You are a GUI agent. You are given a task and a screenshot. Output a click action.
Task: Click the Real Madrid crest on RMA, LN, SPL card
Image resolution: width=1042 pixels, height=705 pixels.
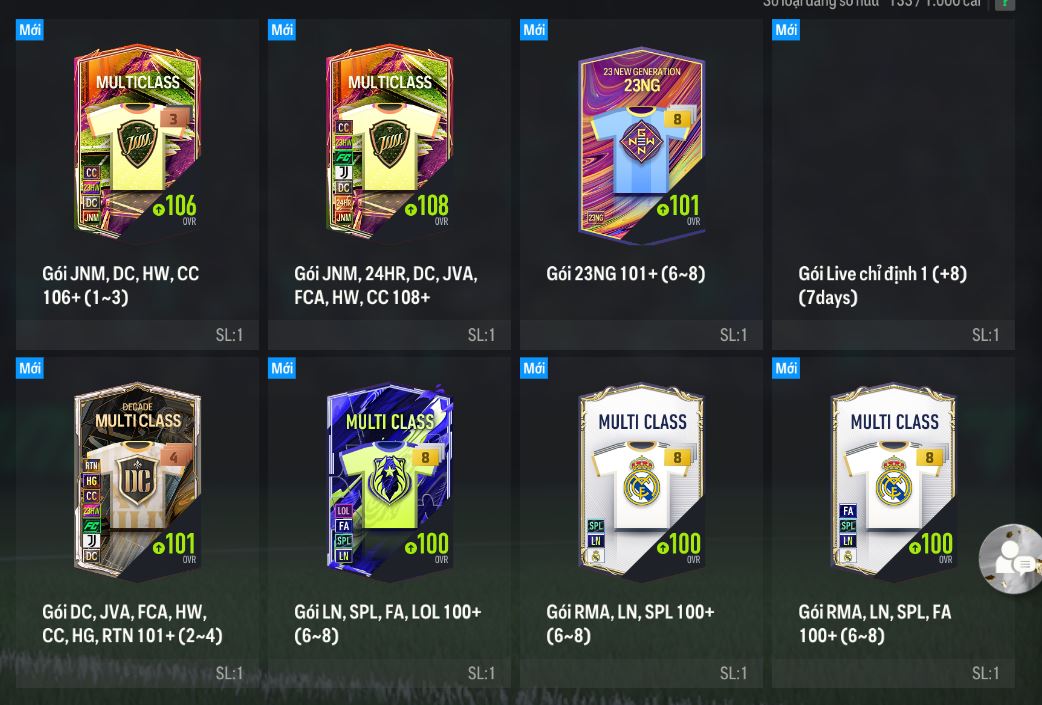tap(641, 482)
